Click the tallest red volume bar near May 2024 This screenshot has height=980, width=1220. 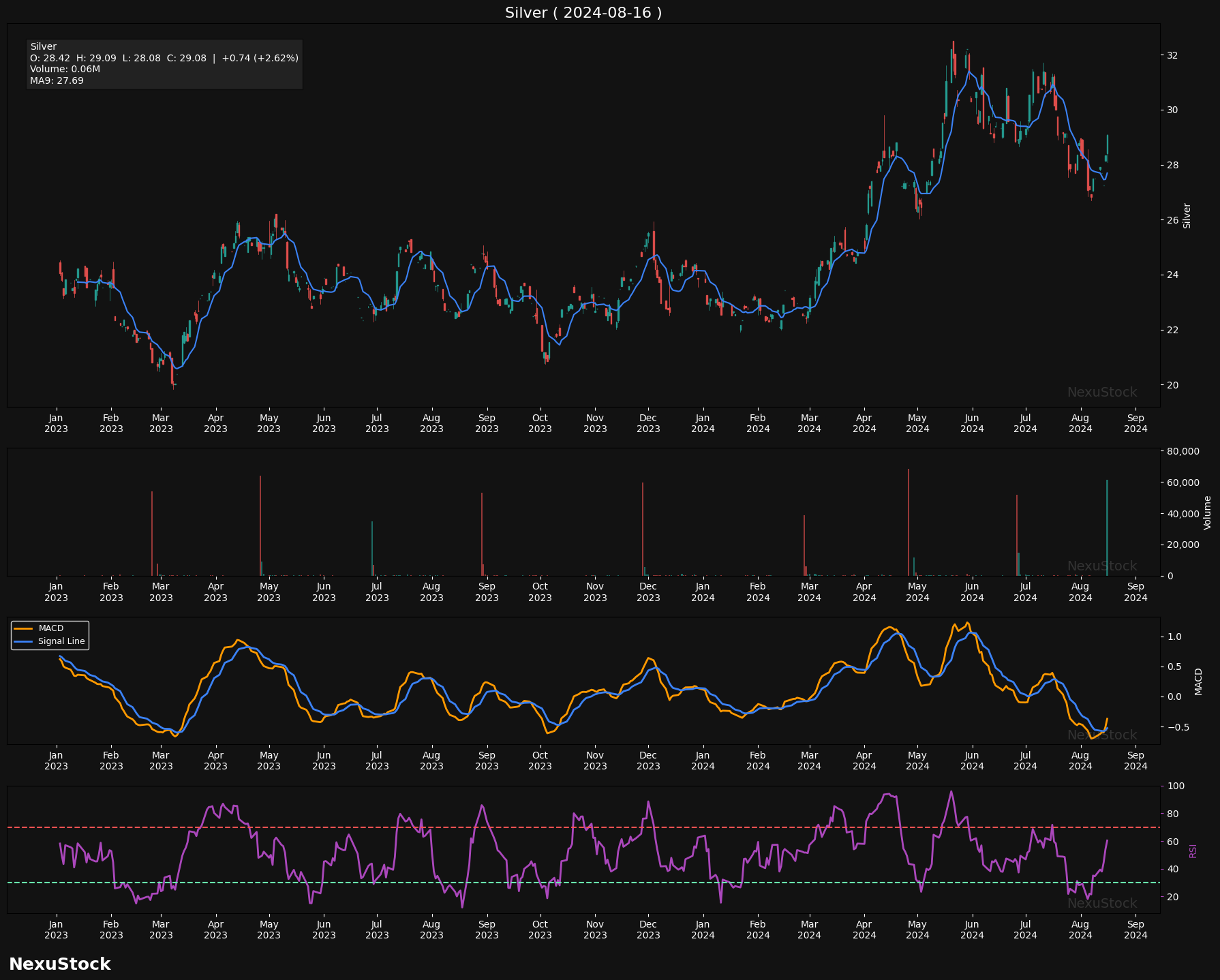pyautogui.click(x=908, y=521)
